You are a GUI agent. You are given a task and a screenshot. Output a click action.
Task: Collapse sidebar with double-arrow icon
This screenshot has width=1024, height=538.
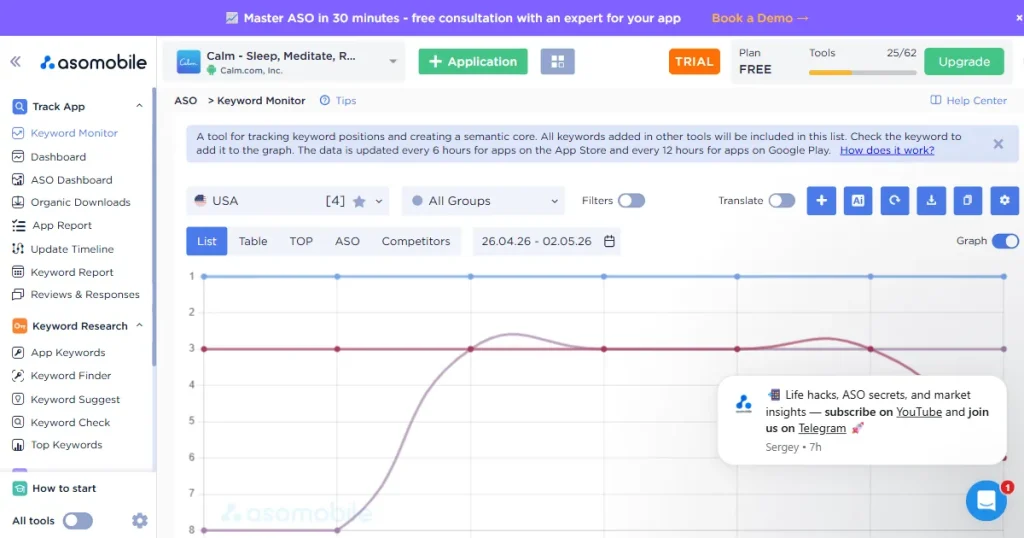click(x=16, y=62)
